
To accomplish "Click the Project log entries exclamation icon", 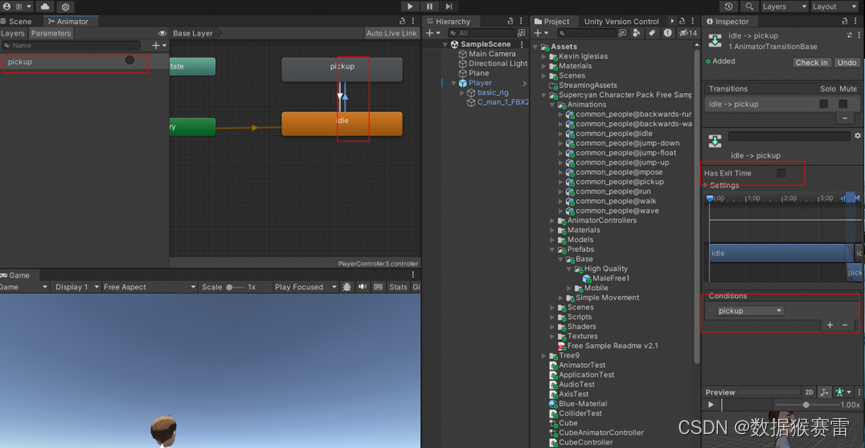I will point(668,33).
